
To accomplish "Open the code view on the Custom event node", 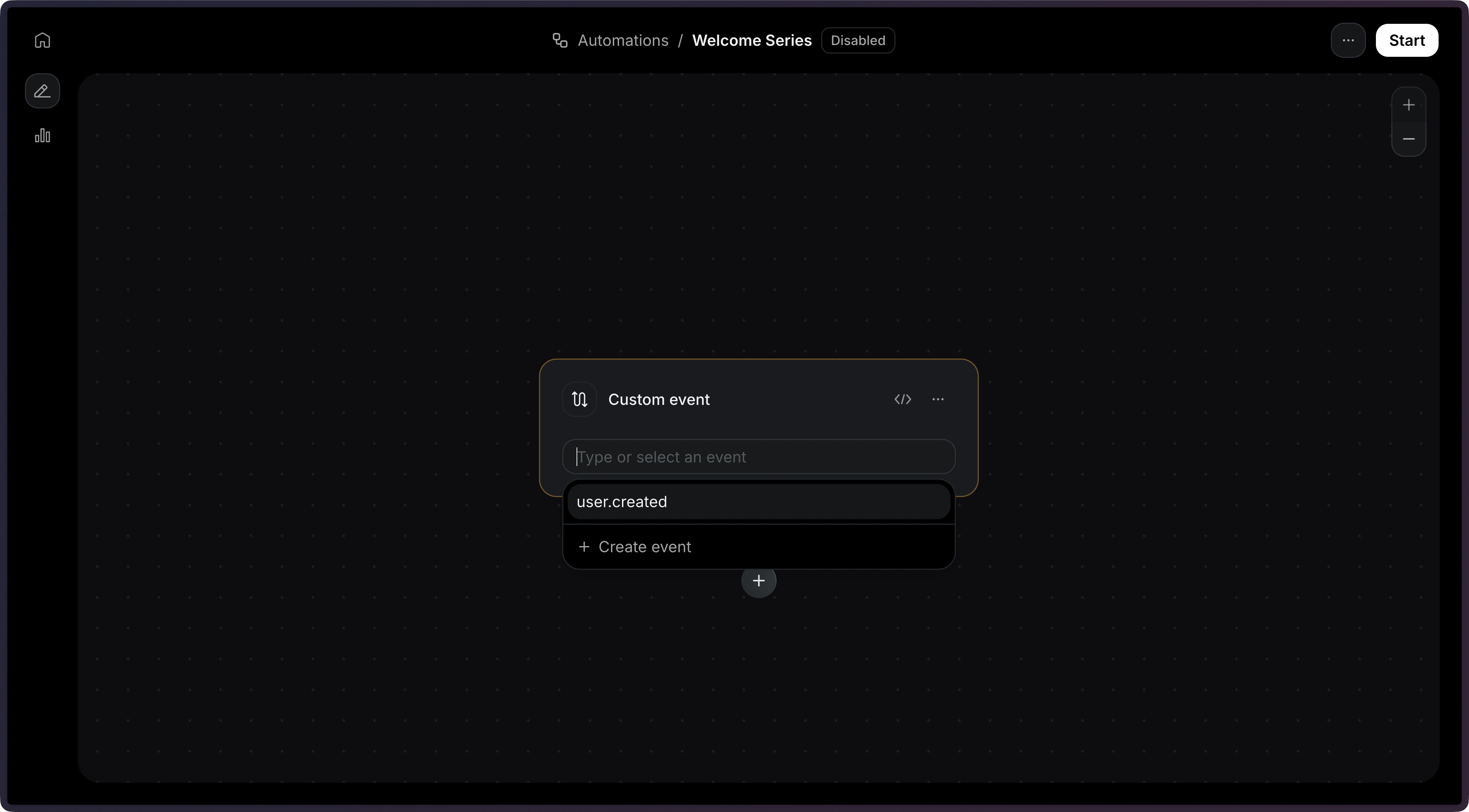I will [x=903, y=399].
